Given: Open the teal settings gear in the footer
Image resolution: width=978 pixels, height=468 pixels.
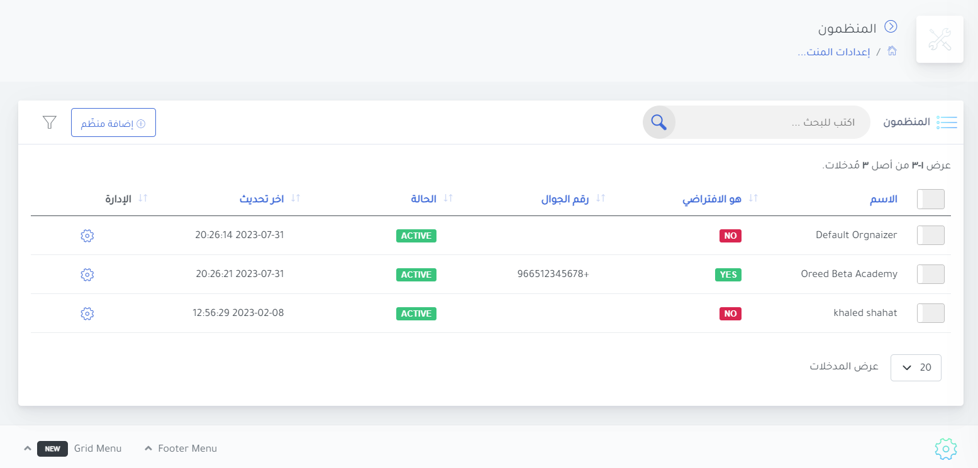Looking at the screenshot, I should coord(946,448).
